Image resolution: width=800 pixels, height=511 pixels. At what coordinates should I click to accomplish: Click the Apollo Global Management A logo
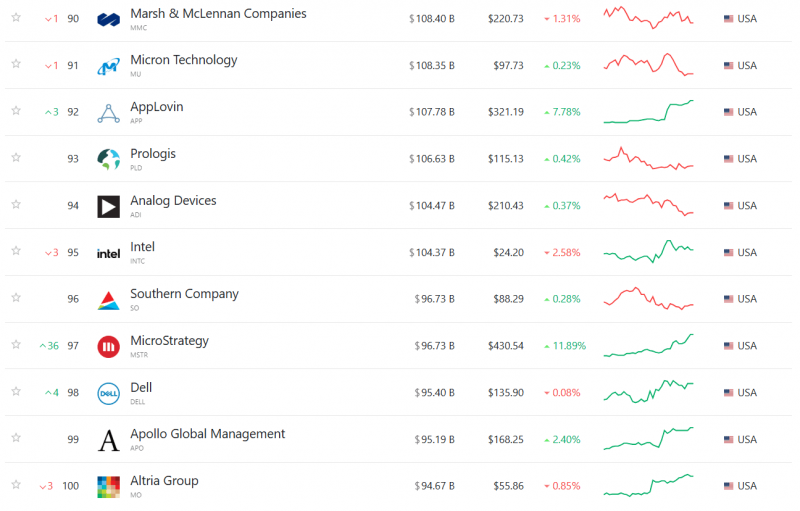108,441
